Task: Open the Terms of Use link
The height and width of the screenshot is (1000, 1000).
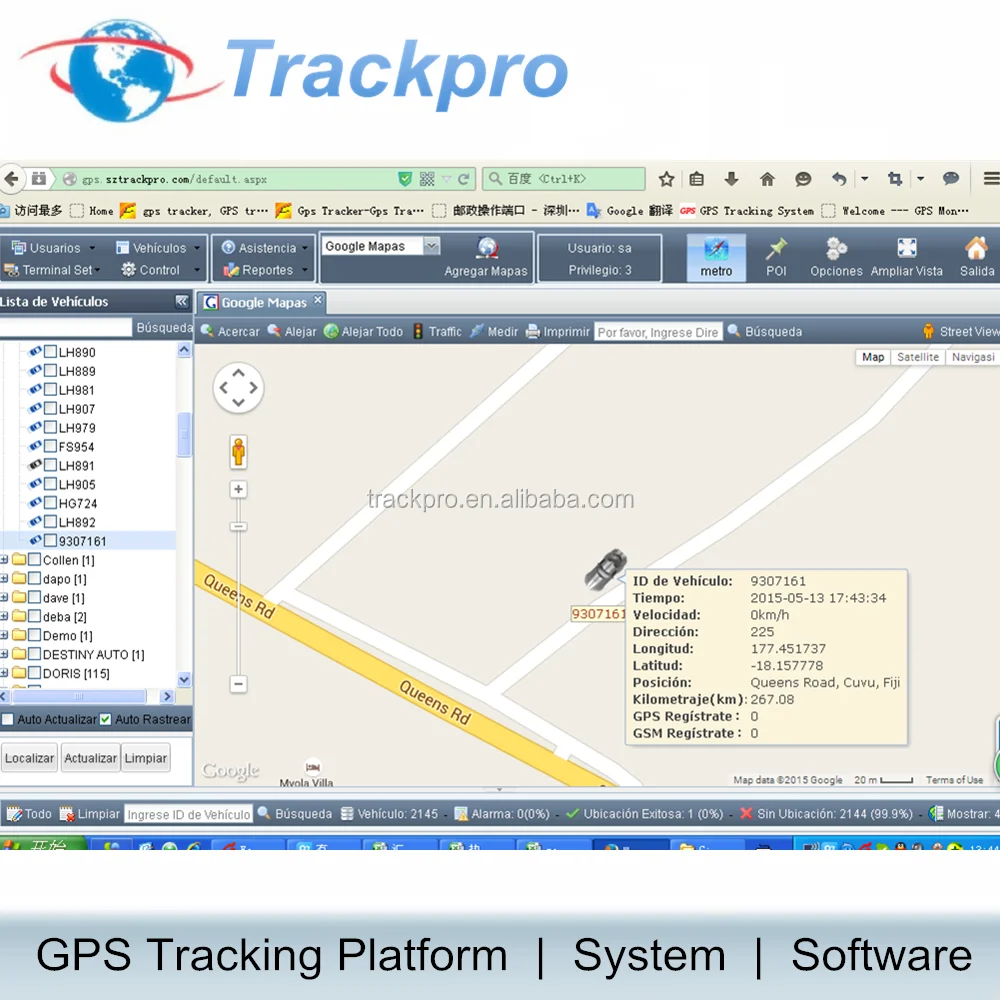Action: [x=954, y=780]
